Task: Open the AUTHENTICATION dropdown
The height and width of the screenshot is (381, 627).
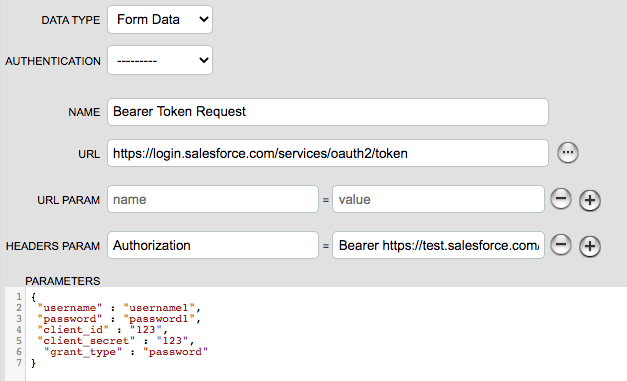Action: pos(160,60)
